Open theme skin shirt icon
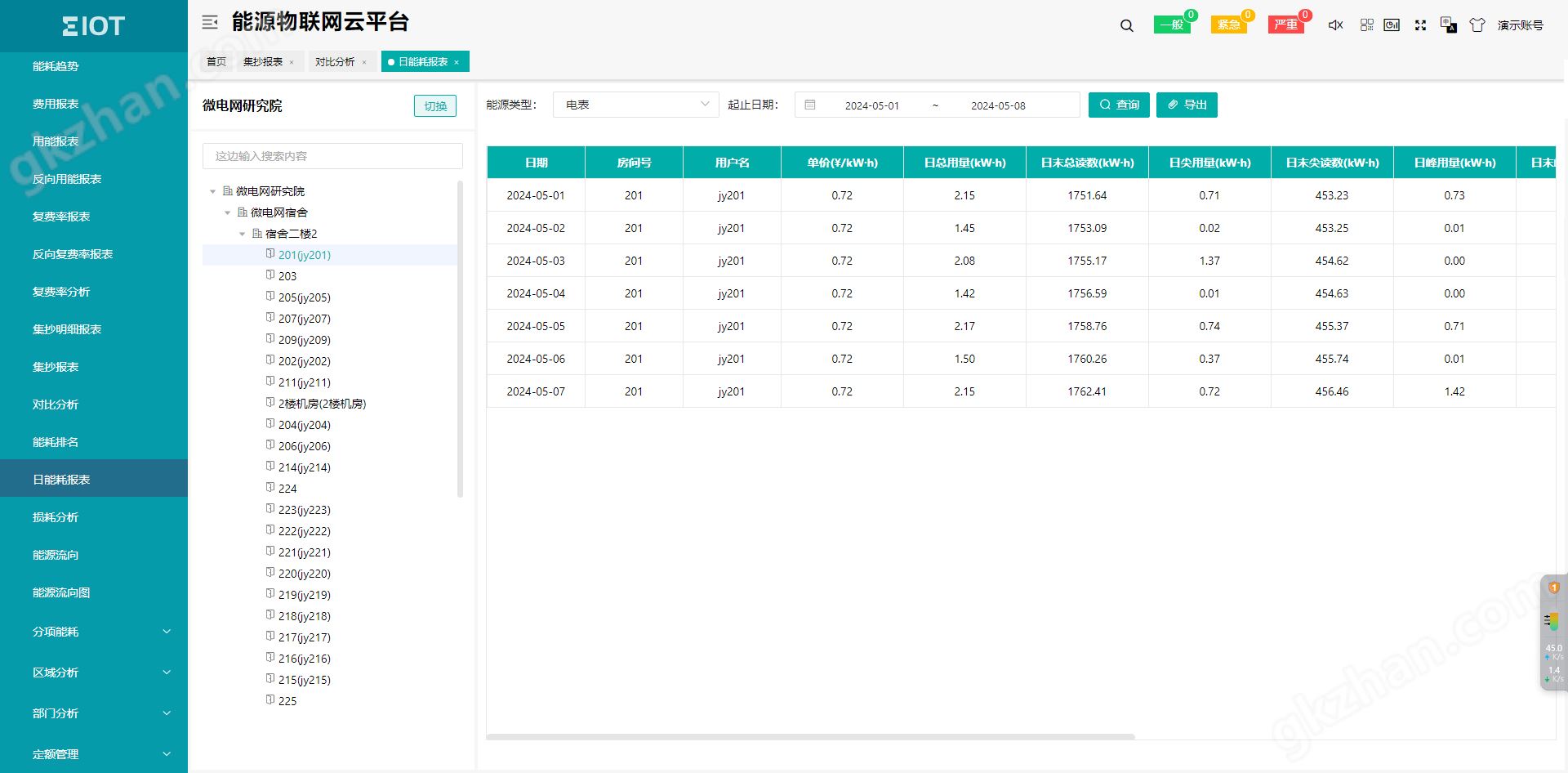The image size is (1568, 773). click(x=1477, y=25)
